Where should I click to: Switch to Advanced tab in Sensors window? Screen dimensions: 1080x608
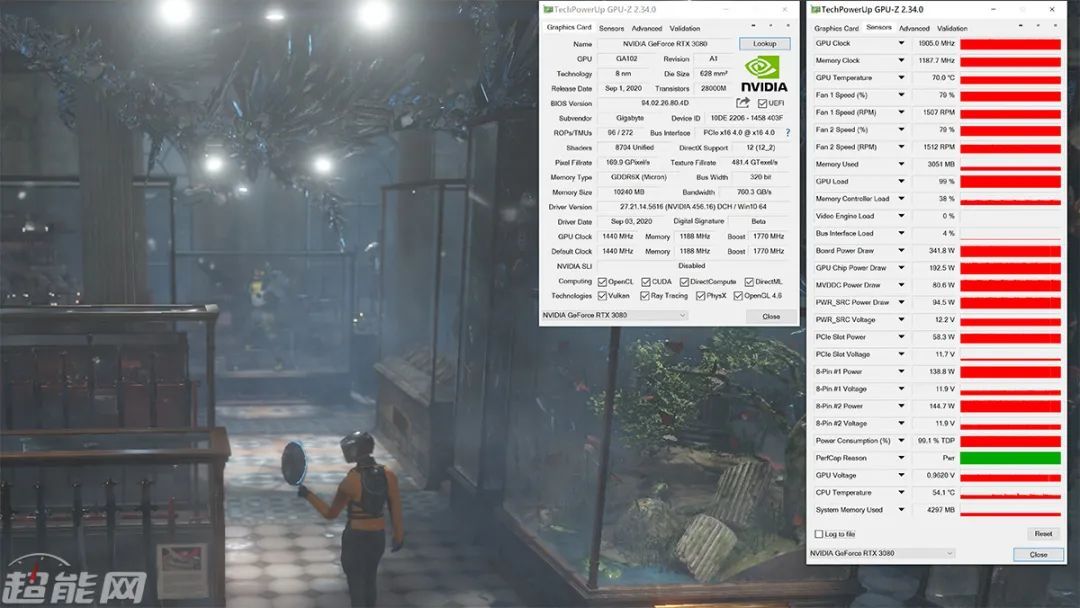pos(914,29)
